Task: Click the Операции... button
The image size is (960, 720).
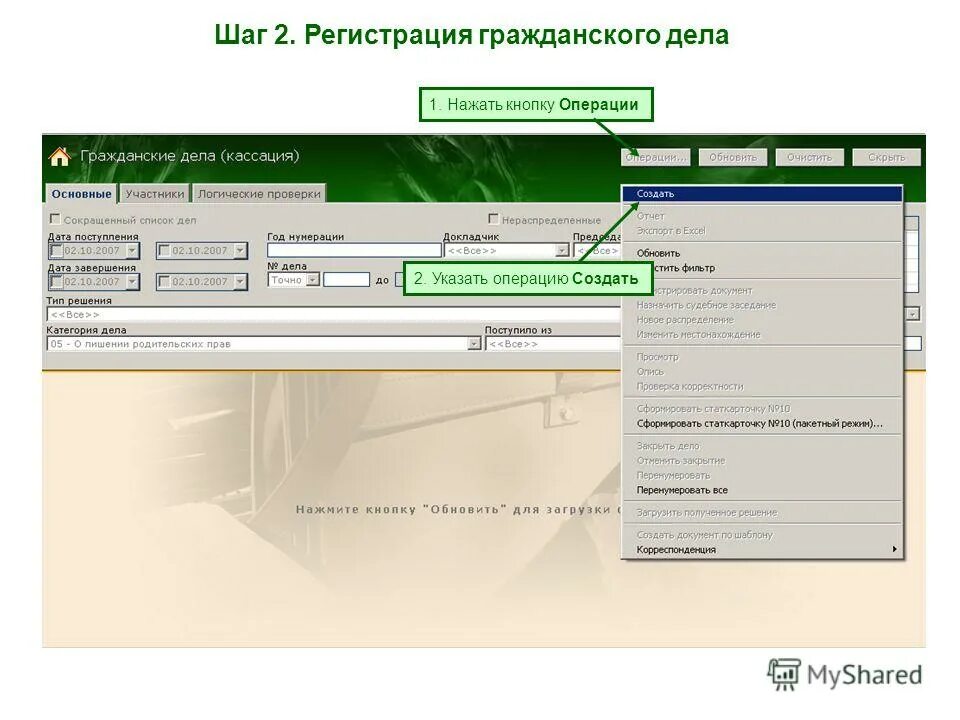Action: [656, 157]
